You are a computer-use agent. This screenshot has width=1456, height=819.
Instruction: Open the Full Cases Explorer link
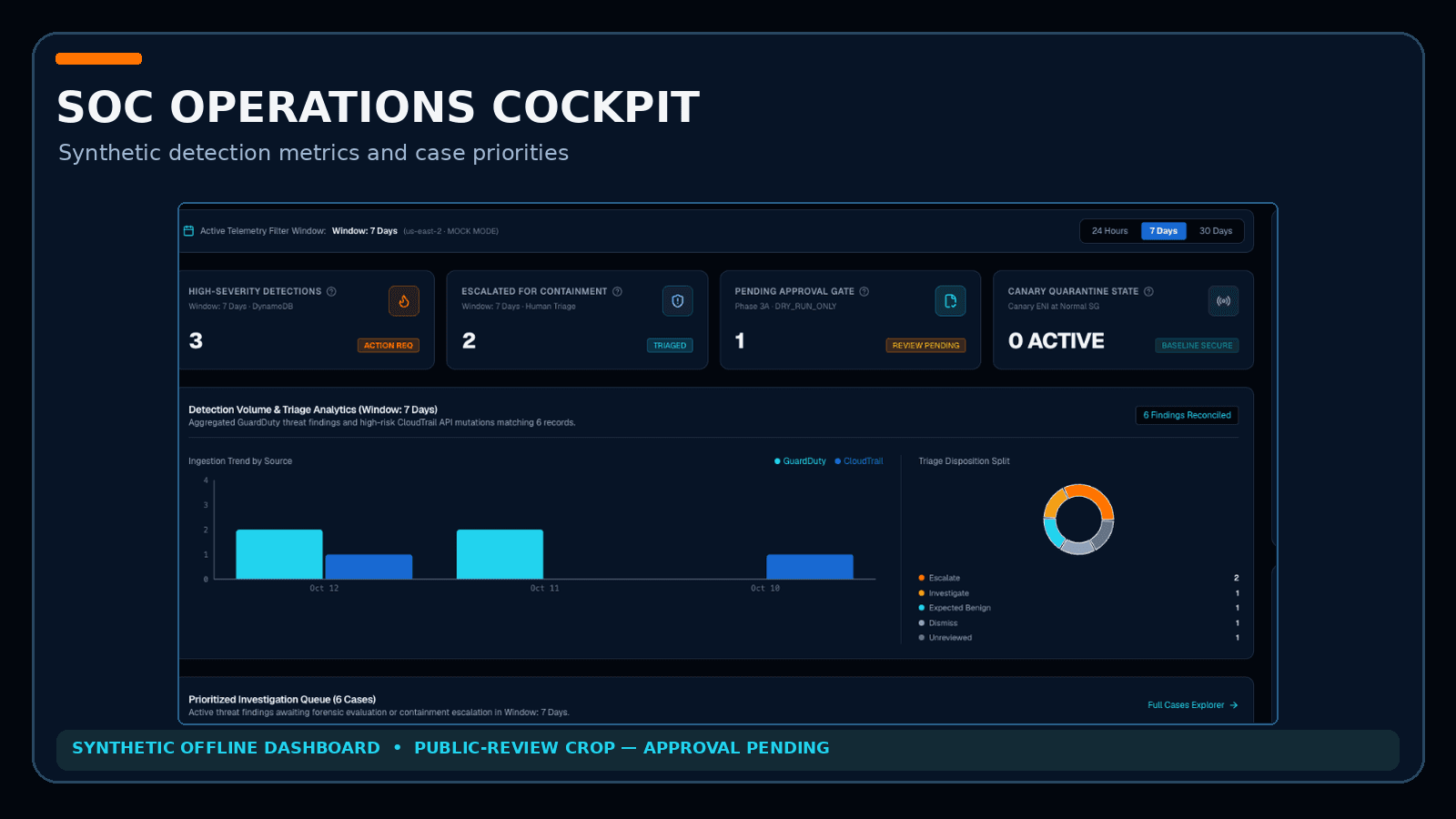click(1193, 705)
